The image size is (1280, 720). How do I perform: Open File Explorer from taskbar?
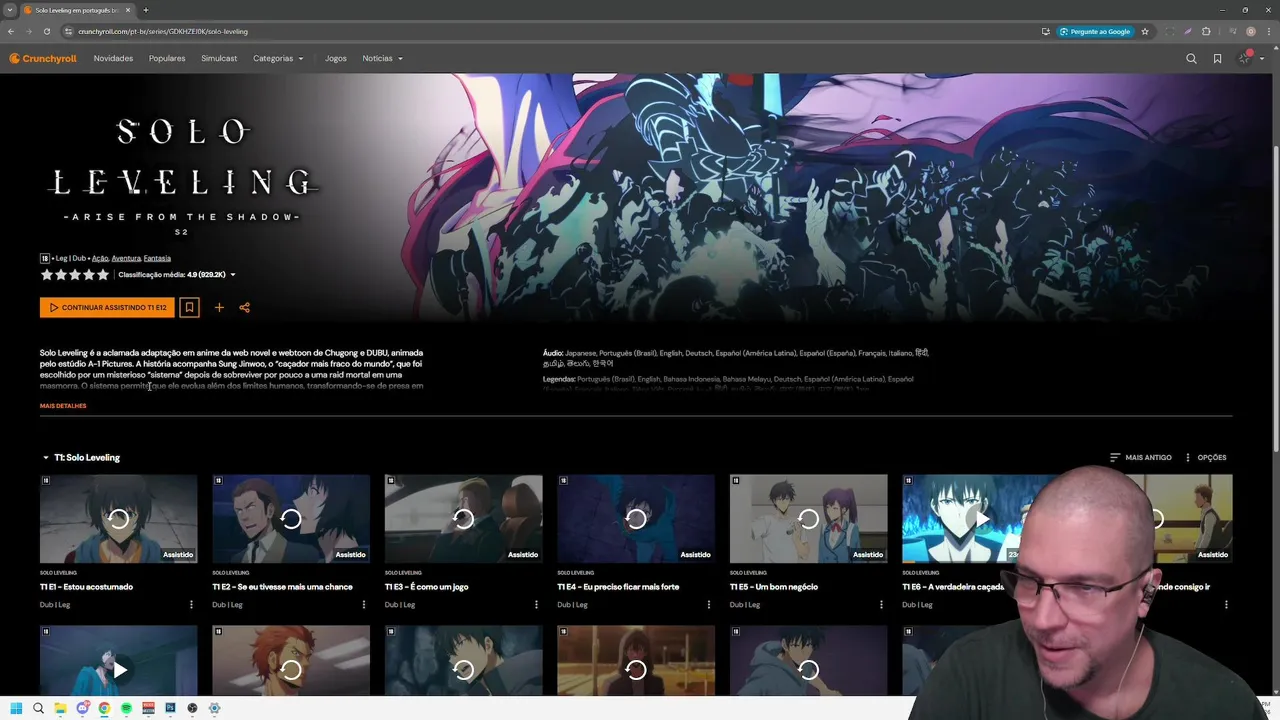60,708
